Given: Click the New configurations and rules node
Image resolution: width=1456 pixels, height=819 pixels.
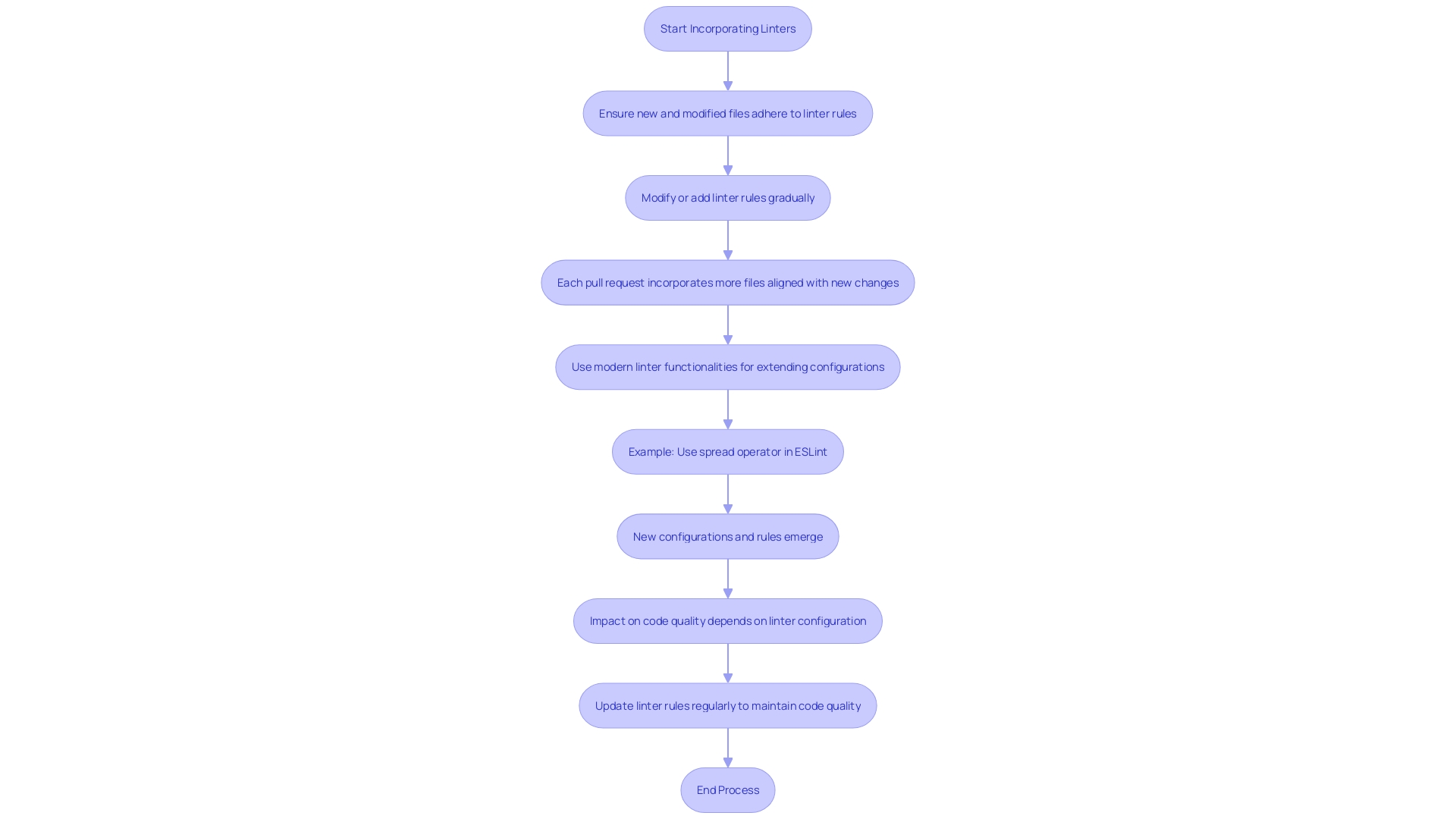Looking at the screenshot, I should tap(728, 536).
